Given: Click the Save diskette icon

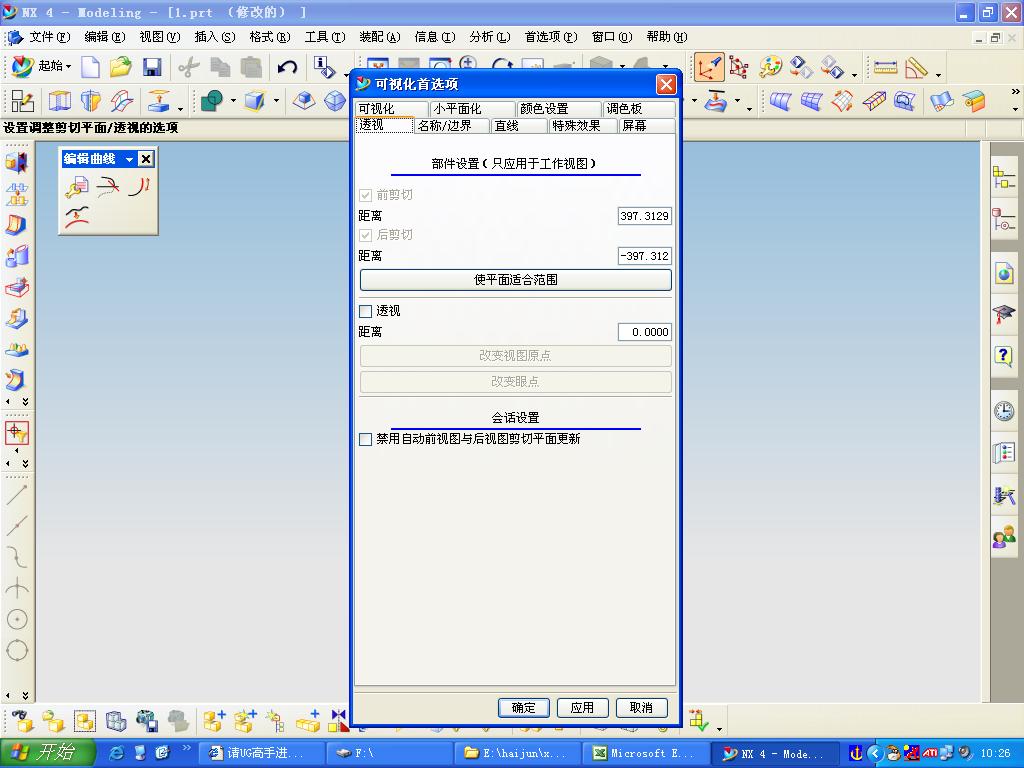Looking at the screenshot, I should 152,67.
